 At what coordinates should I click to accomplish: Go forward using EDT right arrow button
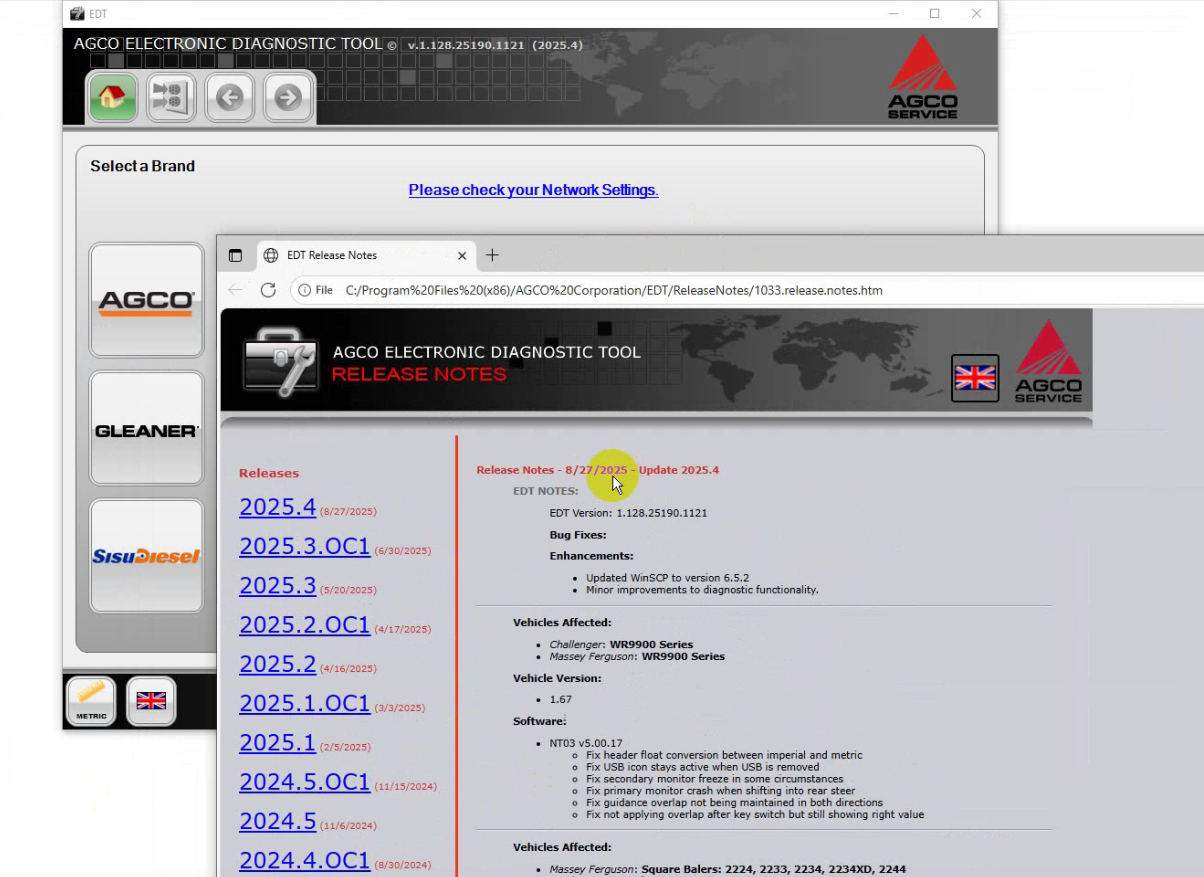click(x=288, y=97)
